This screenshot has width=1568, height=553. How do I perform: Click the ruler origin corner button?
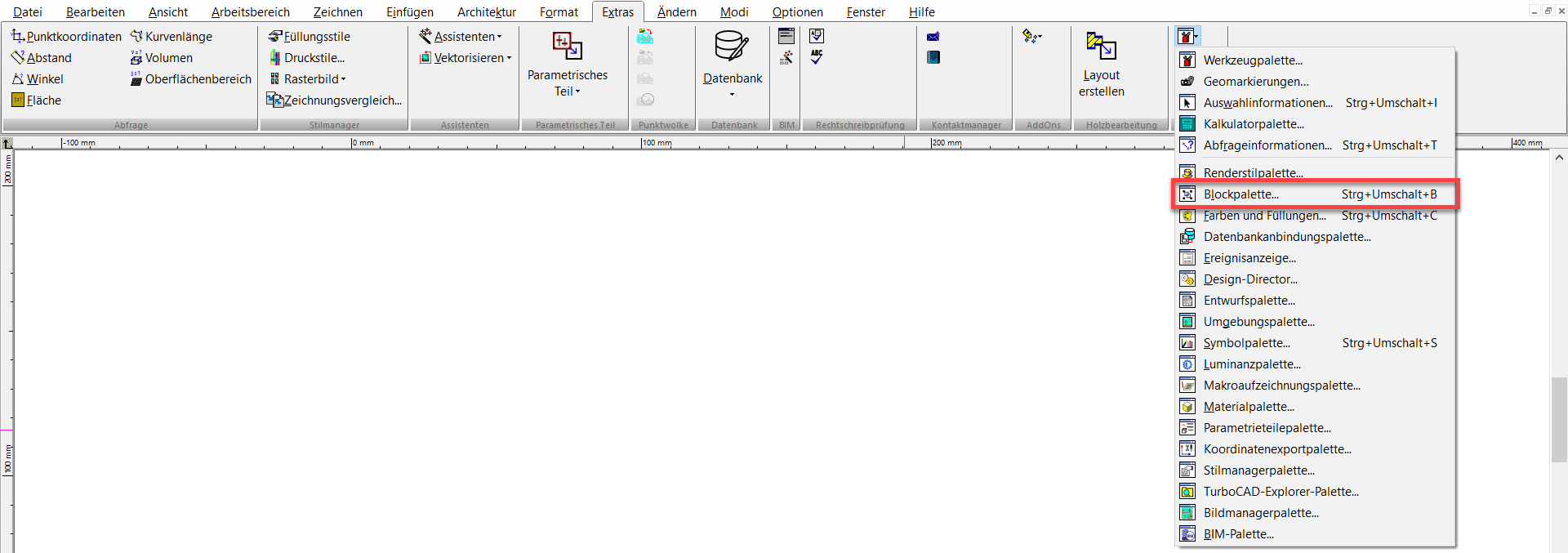pyautogui.click(x=7, y=143)
